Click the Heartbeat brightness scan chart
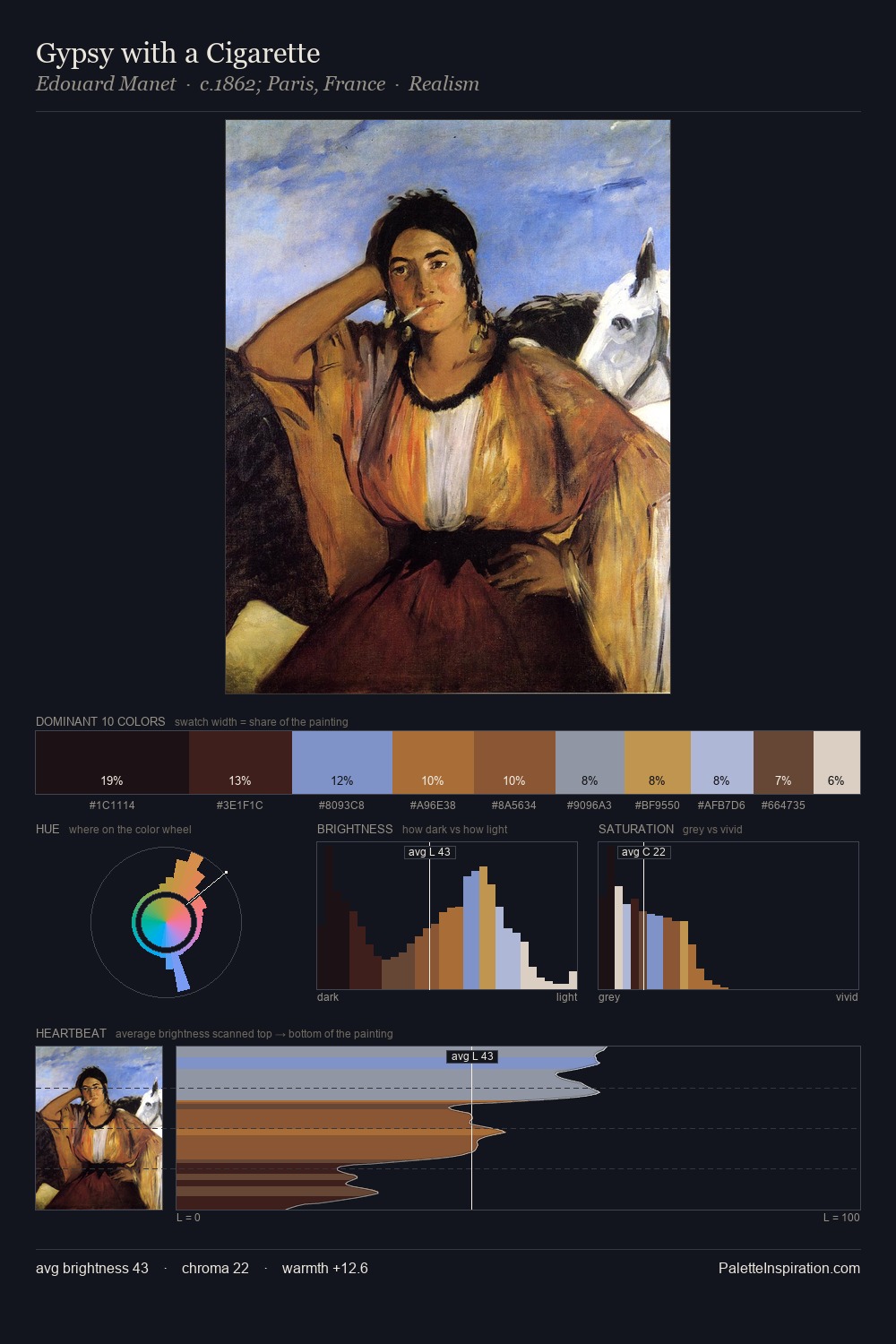This screenshot has width=896, height=1344. (518, 1128)
